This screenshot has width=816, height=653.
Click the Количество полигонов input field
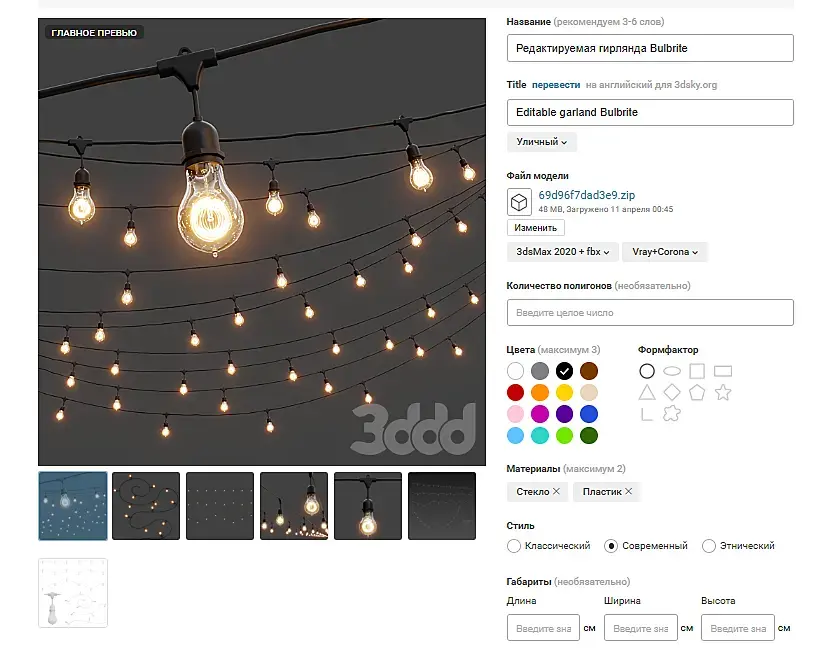(650, 313)
